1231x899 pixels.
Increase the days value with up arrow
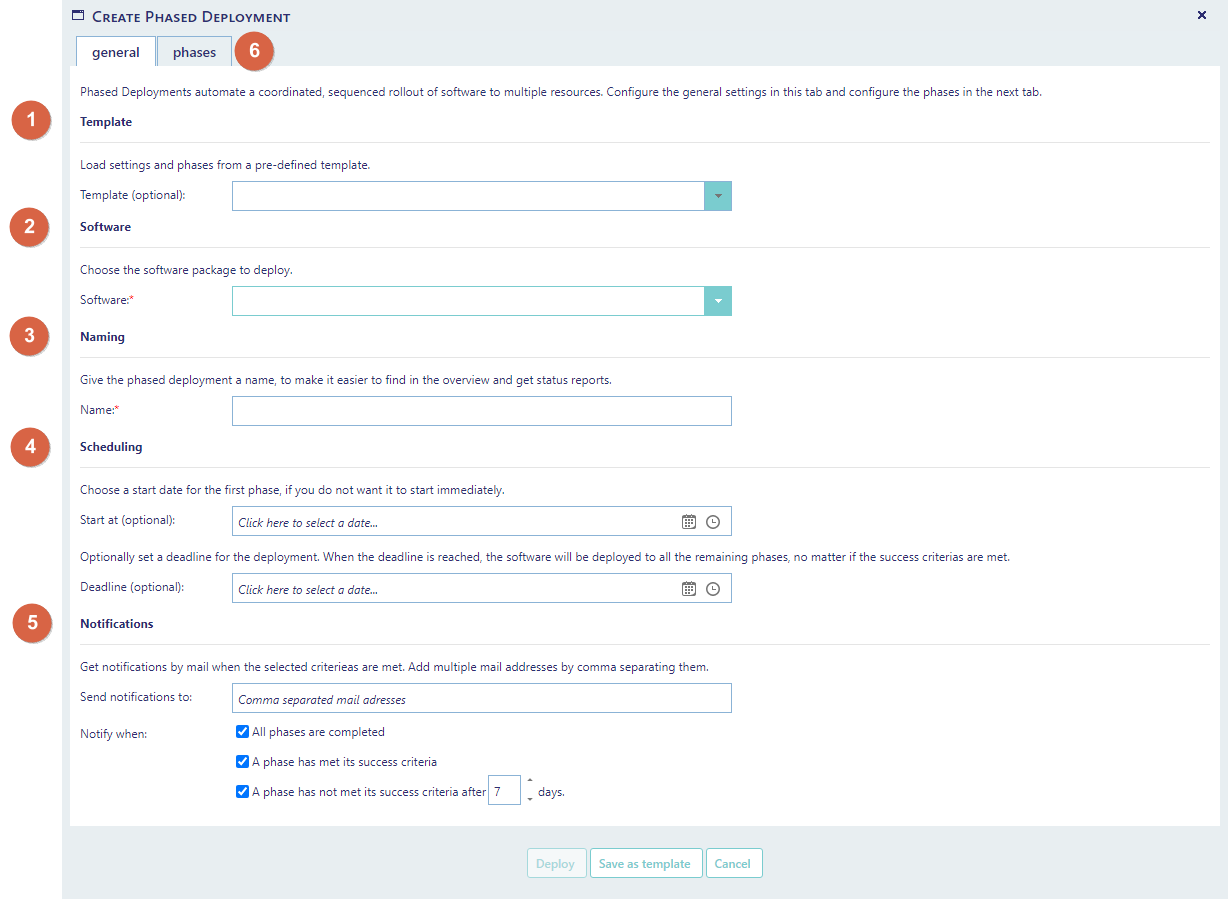[530, 781]
